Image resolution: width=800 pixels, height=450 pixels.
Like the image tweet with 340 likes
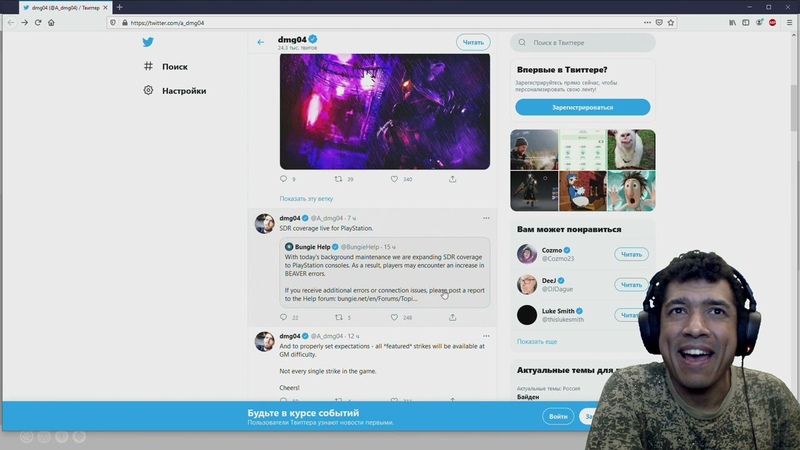tap(394, 179)
